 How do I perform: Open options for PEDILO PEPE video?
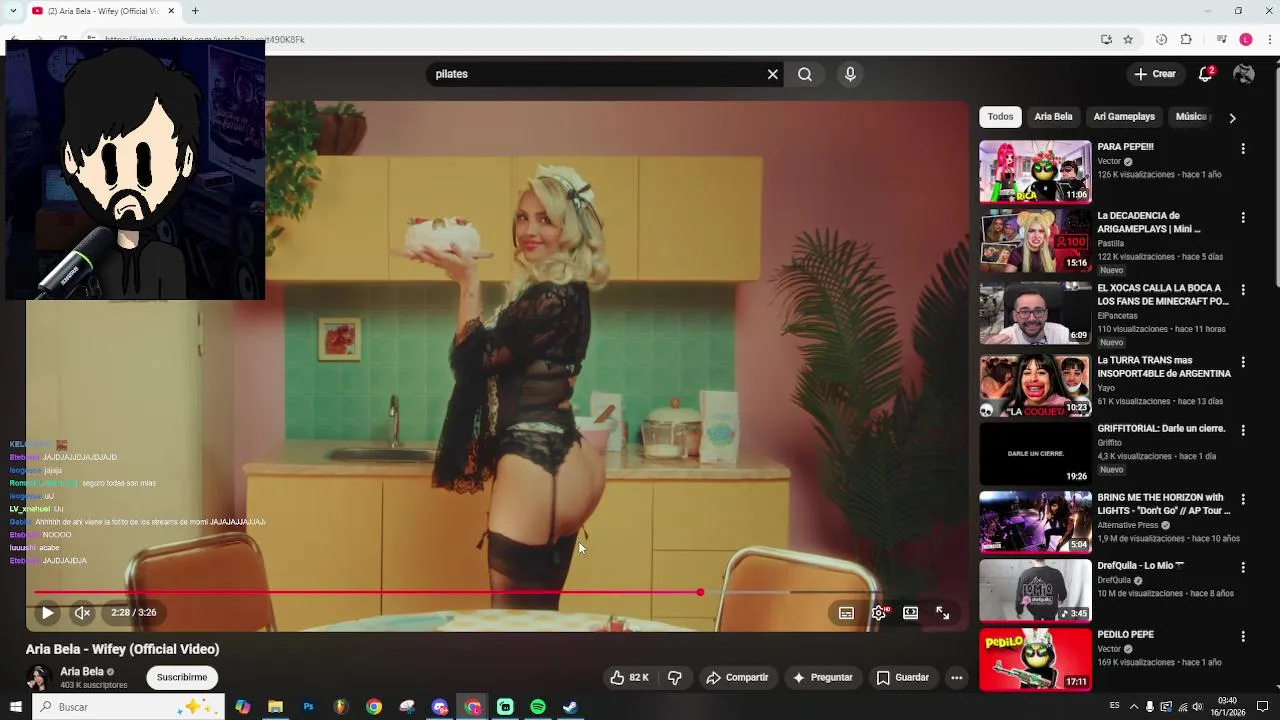[x=1243, y=636]
